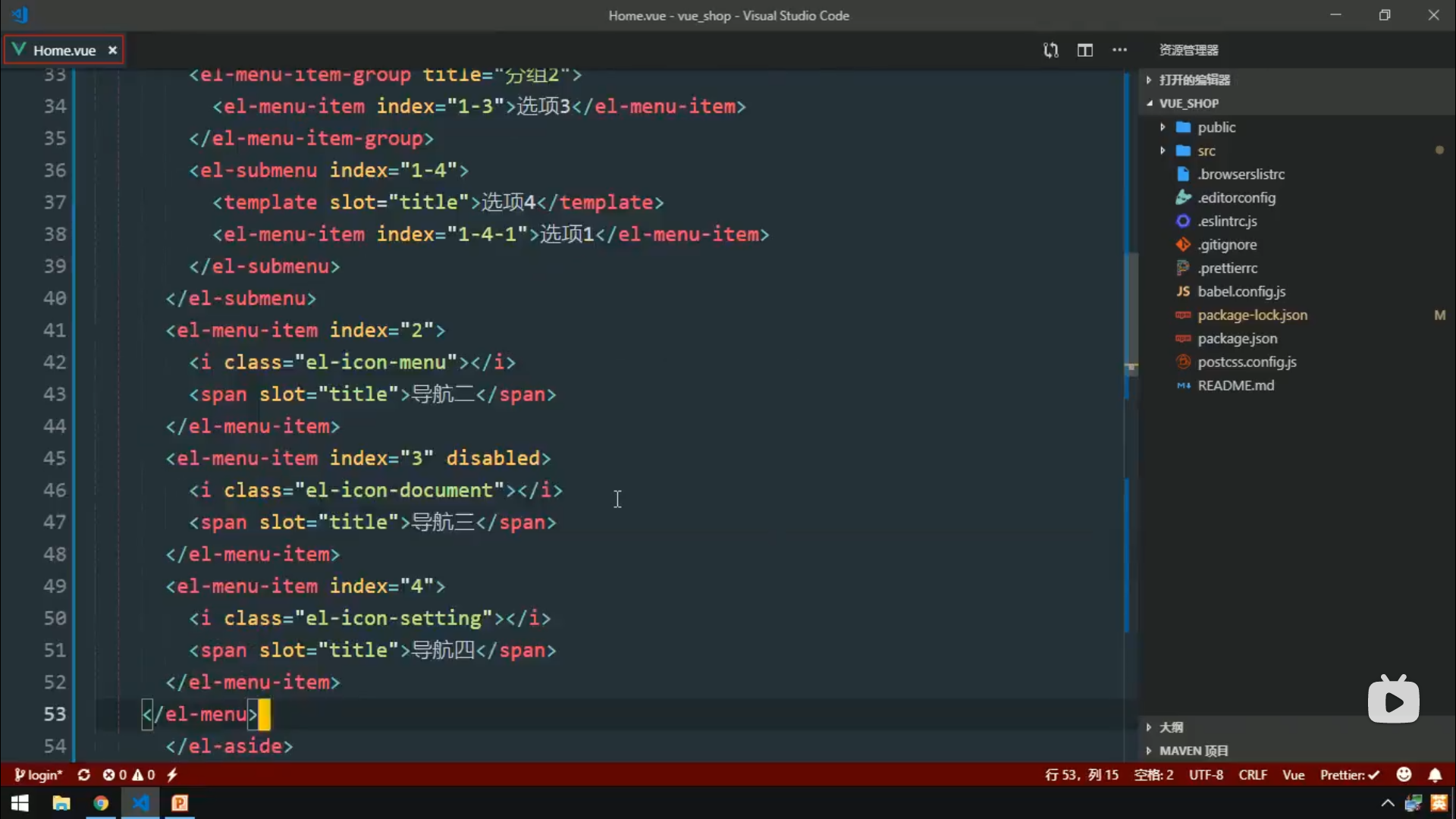The image size is (1456, 819).
Task: Open the .prettierrc file
Action: pos(1227,268)
